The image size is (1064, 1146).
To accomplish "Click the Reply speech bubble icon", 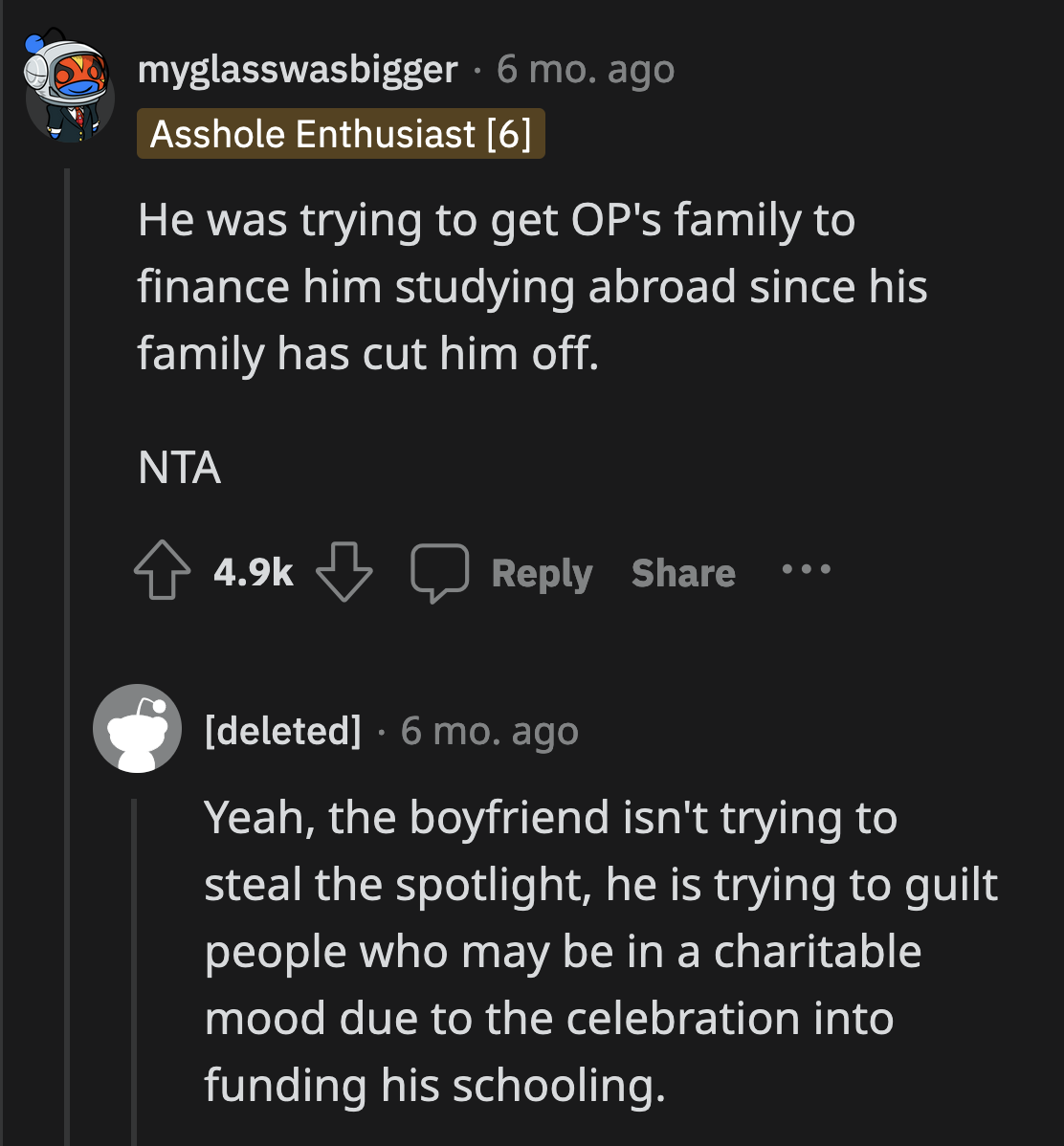I will [440, 572].
